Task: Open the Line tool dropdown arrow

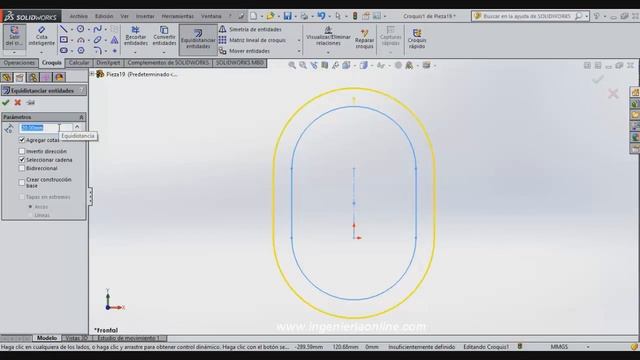Action: click(72, 29)
